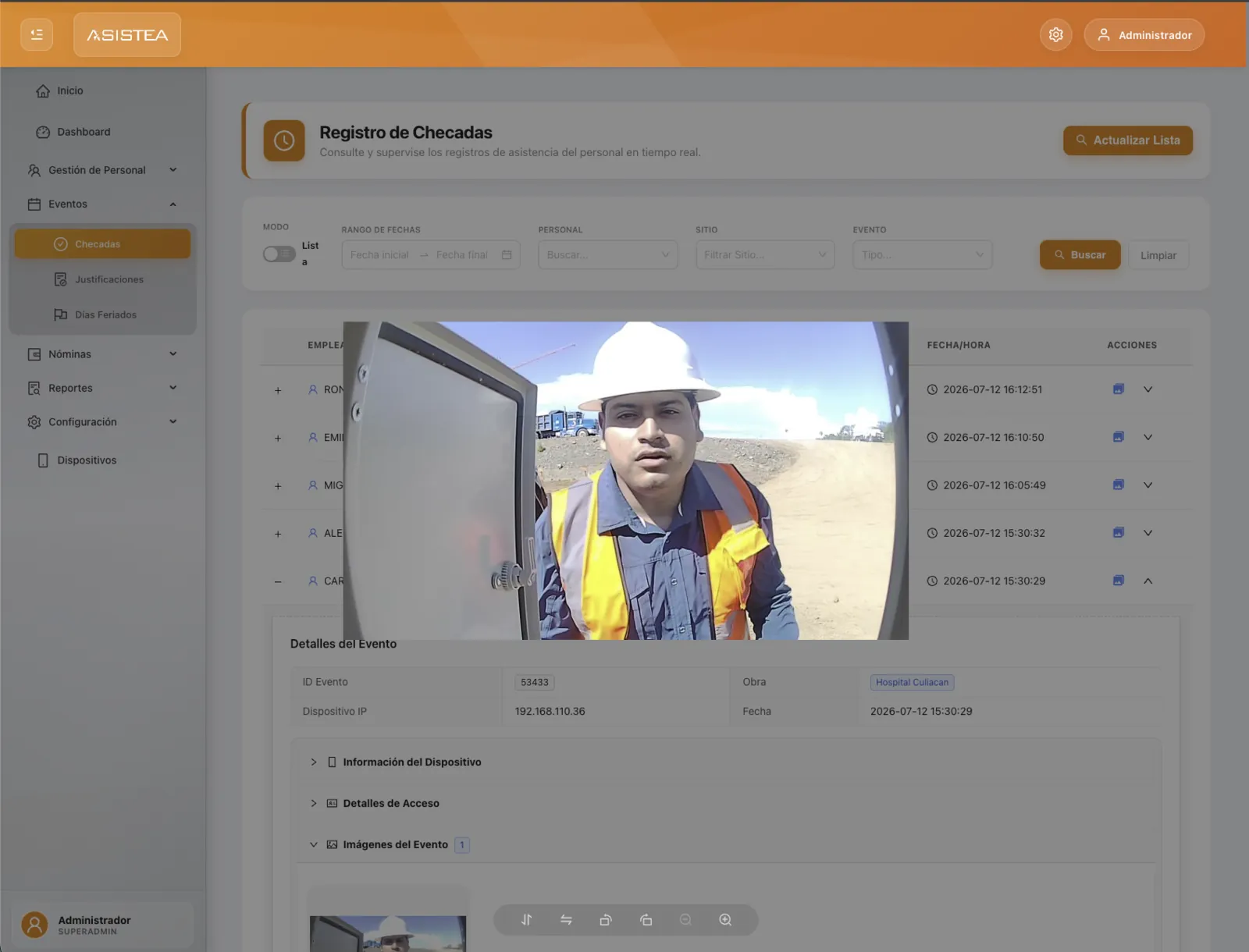
Task: Go to Dashboard in the sidebar
Action: pyautogui.click(x=102, y=132)
